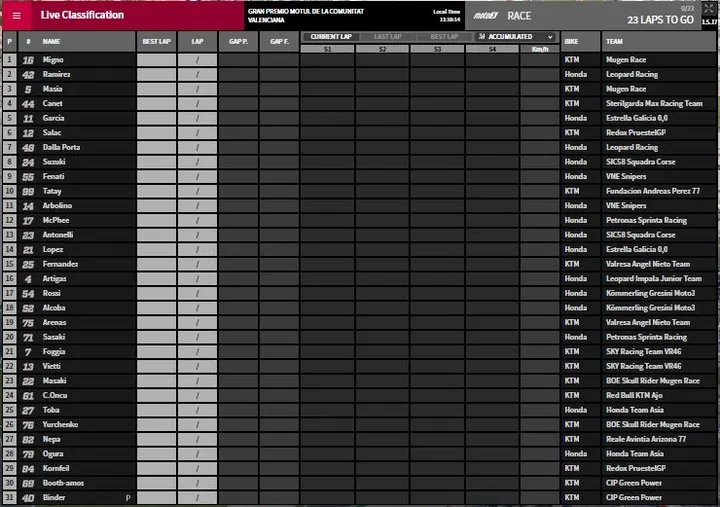
Task: Toggle fullscreen mode icon
Action: 709,9
